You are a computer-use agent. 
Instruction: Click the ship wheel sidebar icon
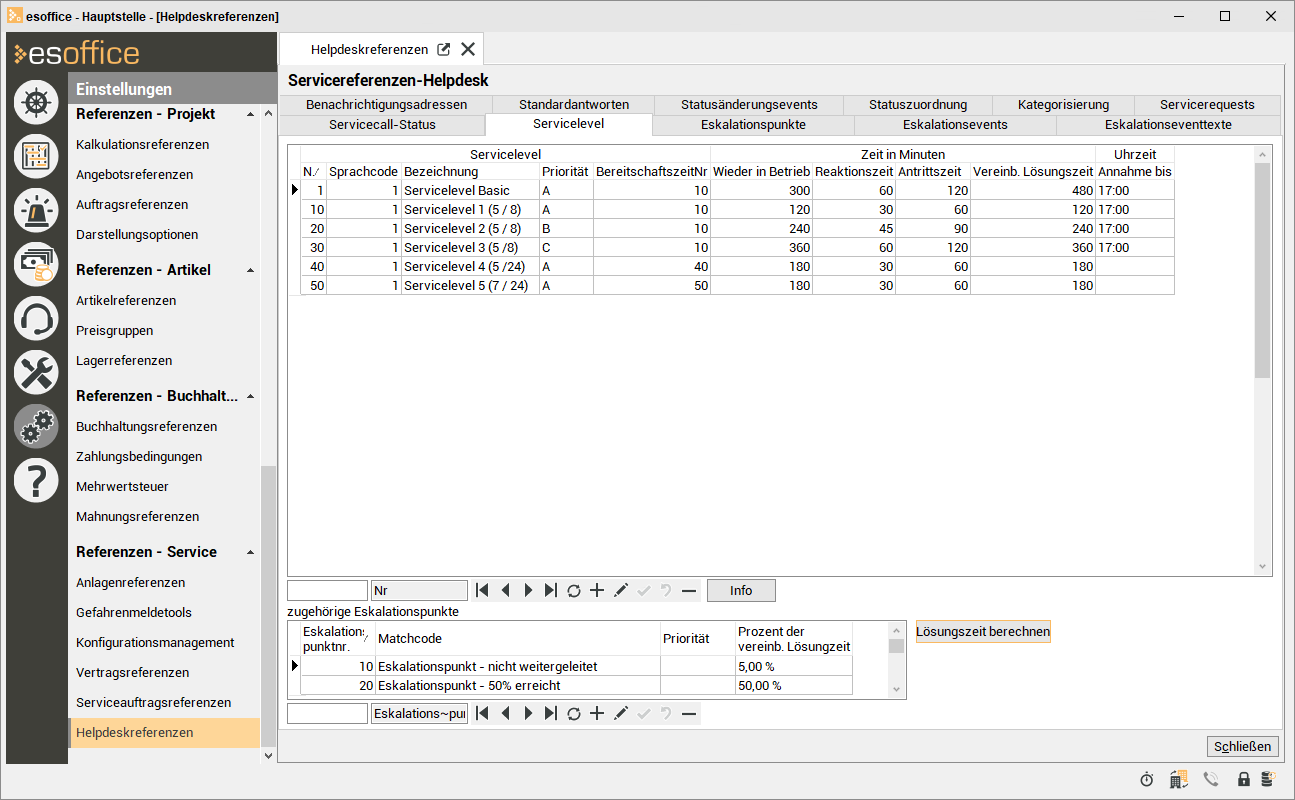[36, 102]
